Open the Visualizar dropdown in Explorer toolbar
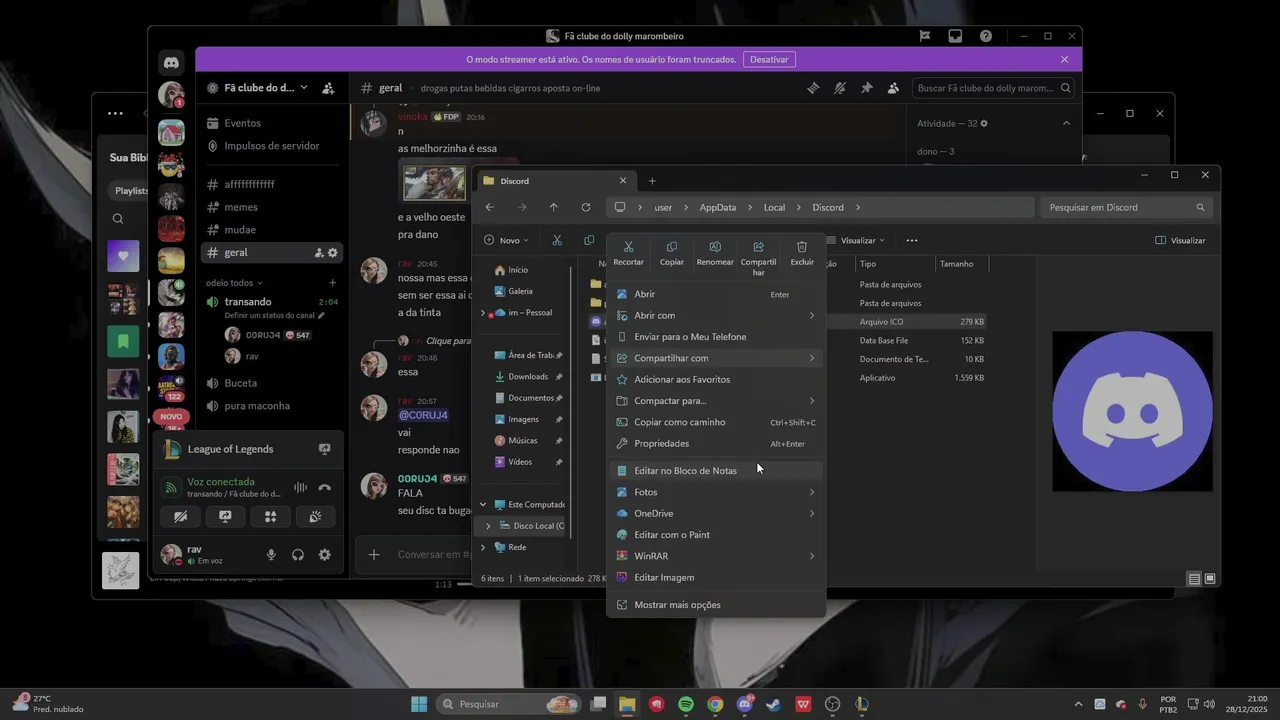The width and height of the screenshot is (1280, 720). (858, 240)
